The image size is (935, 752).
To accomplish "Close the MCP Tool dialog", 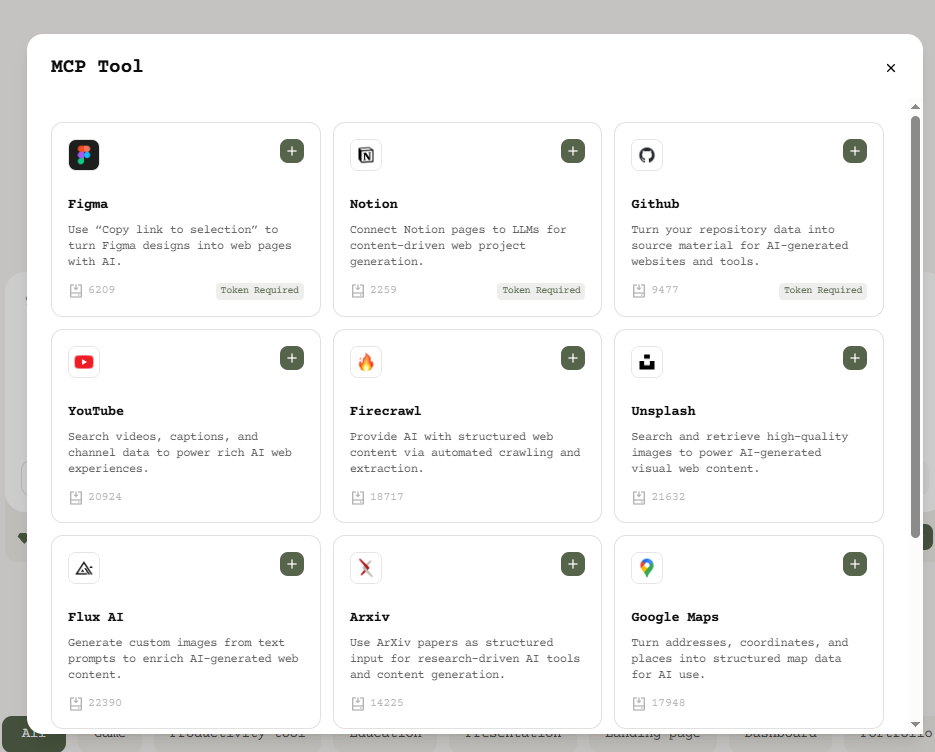I will [x=891, y=68].
